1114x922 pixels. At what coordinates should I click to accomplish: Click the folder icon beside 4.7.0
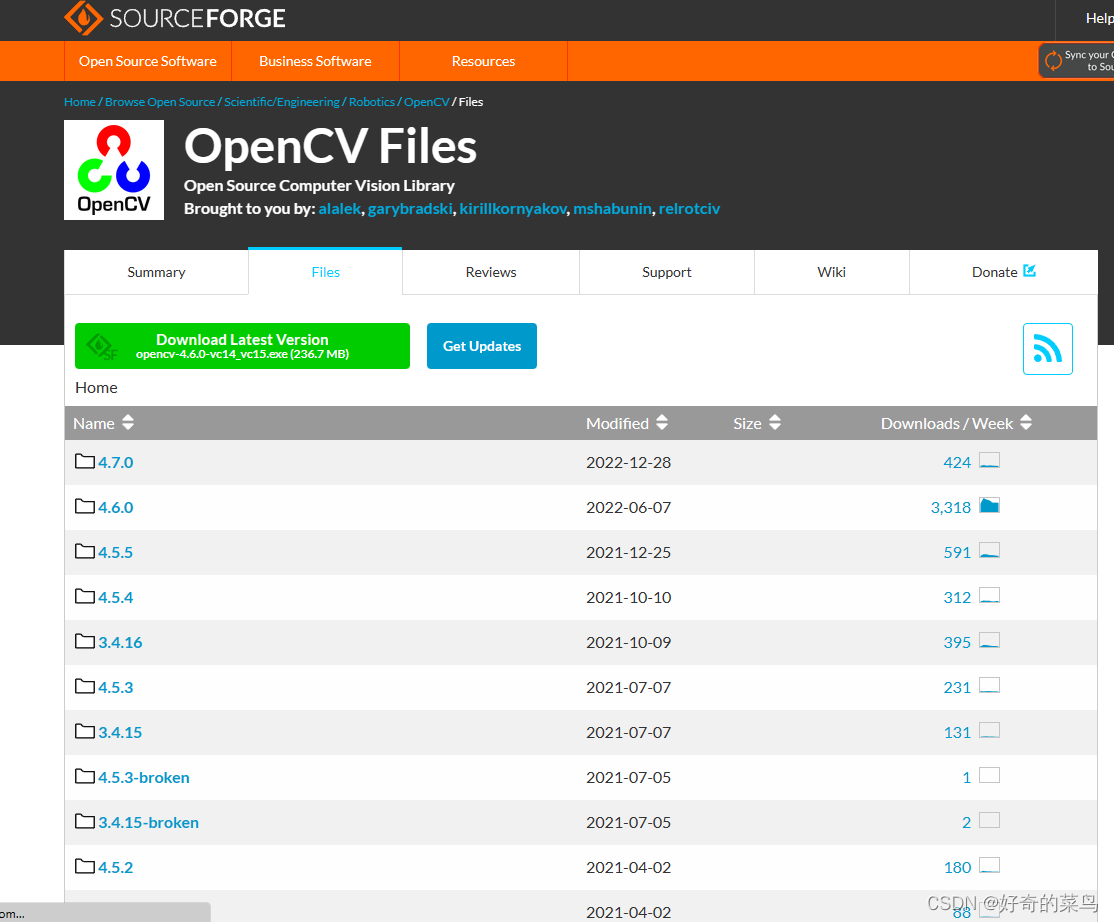point(84,460)
